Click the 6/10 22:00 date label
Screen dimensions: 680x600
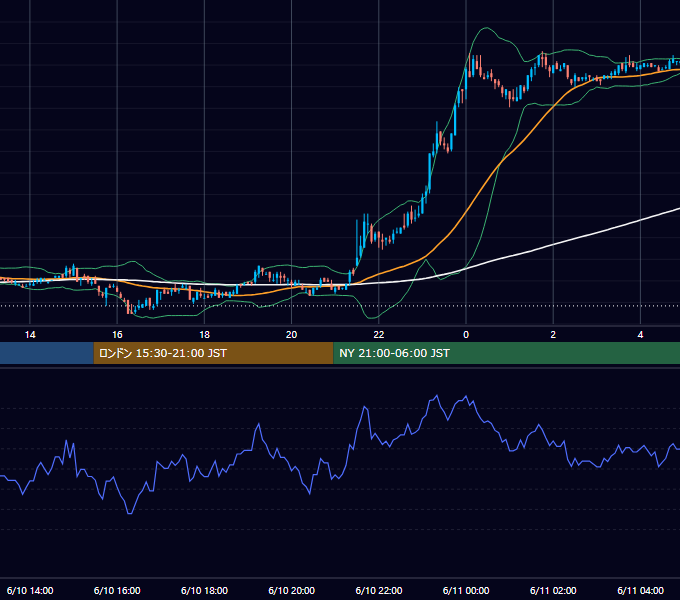tap(379, 590)
